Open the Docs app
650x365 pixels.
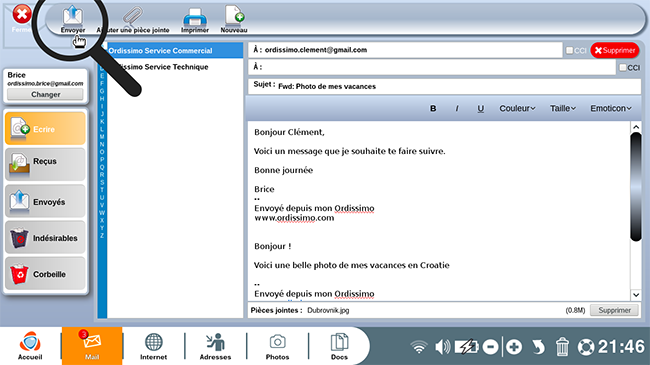[x=339, y=346]
